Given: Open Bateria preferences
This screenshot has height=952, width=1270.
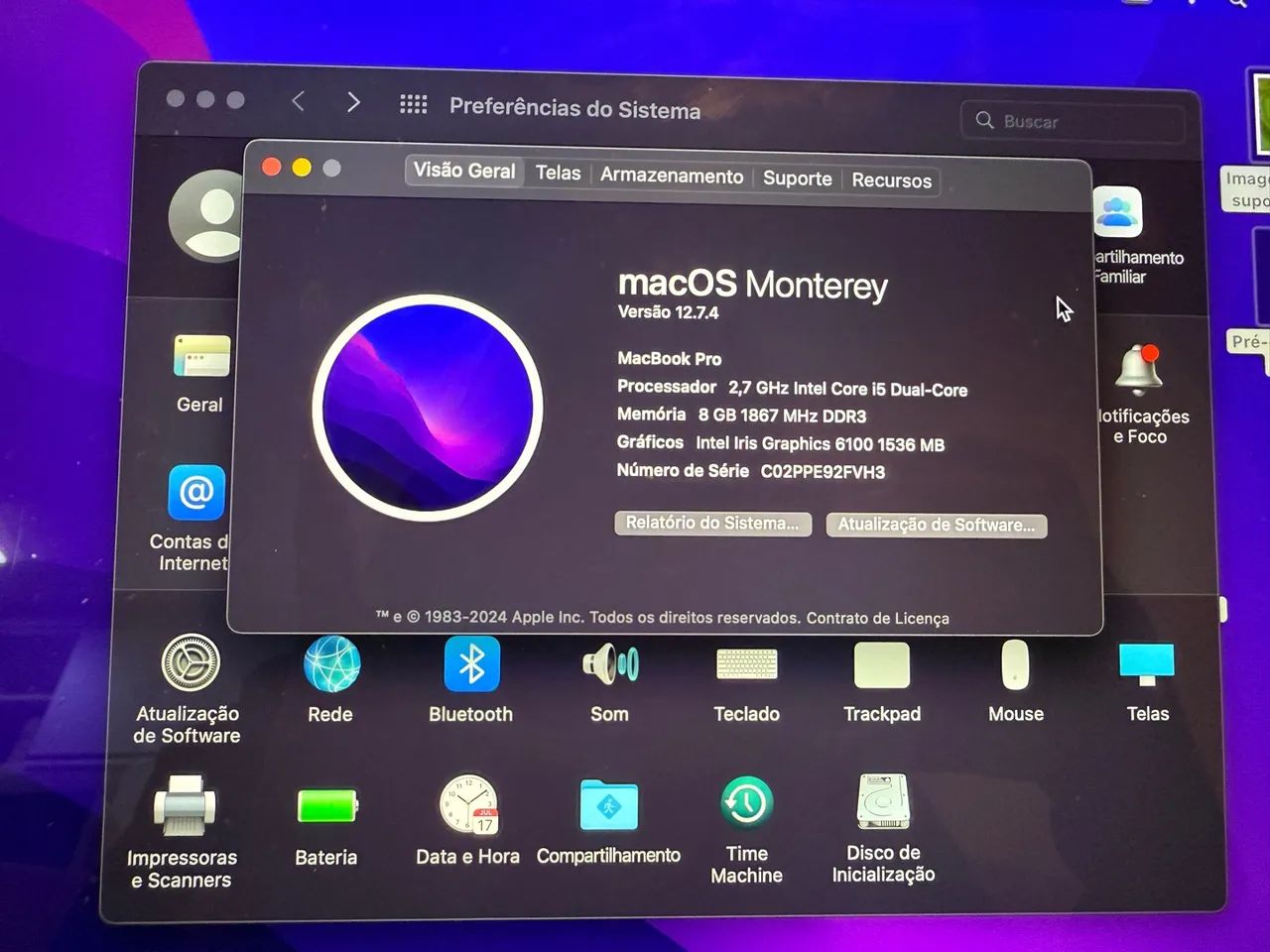Looking at the screenshot, I should click(x=326, y=805).
